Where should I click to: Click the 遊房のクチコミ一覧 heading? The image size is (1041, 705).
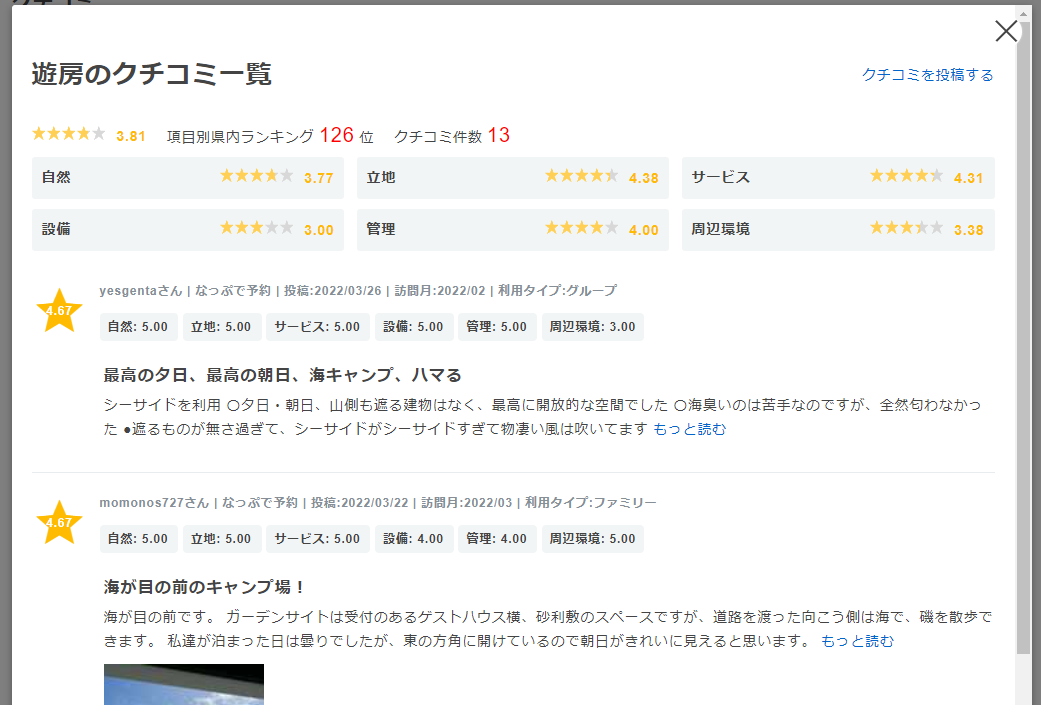tap(151, 74)
